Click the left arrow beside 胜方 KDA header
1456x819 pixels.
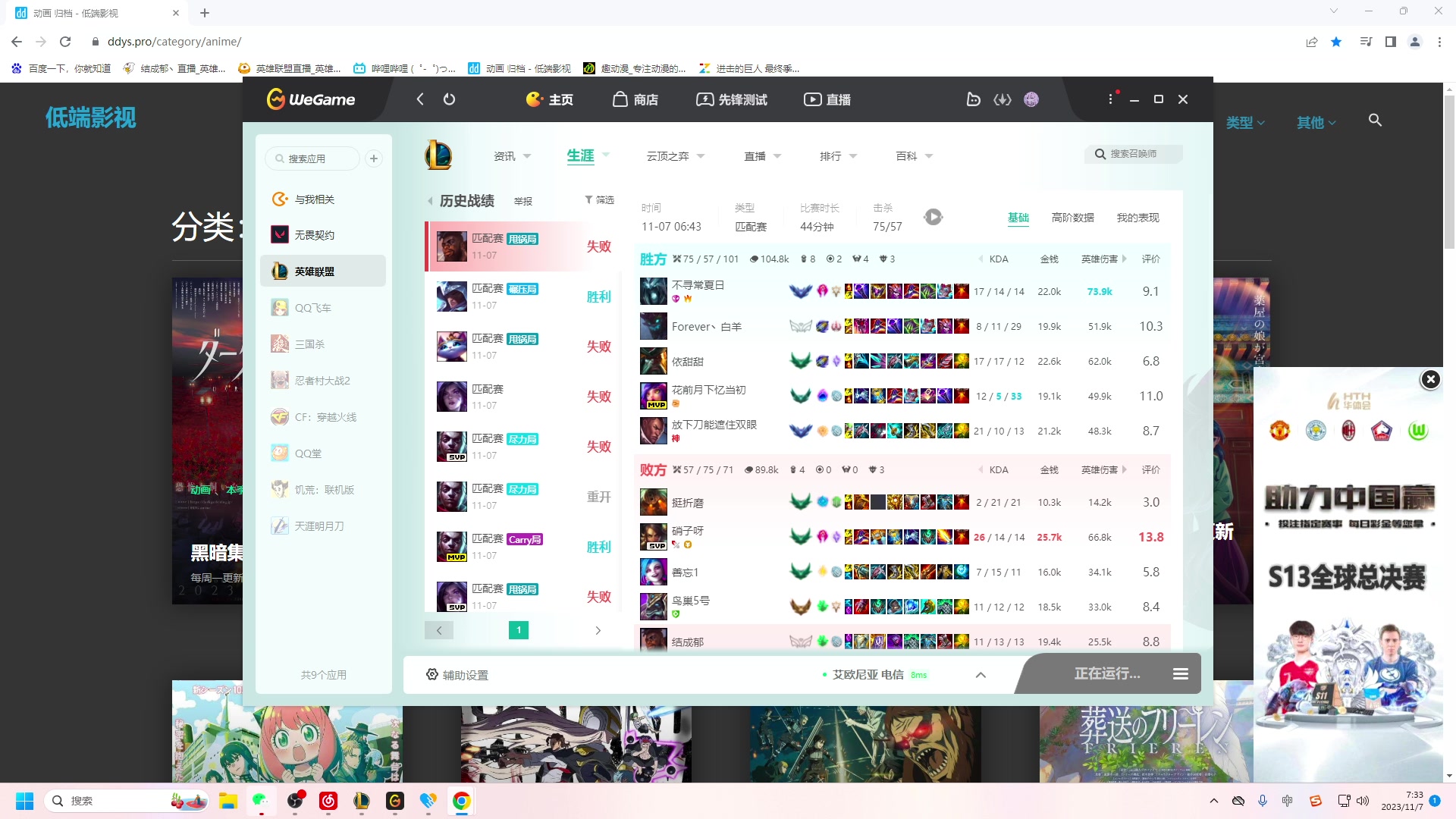981,259
